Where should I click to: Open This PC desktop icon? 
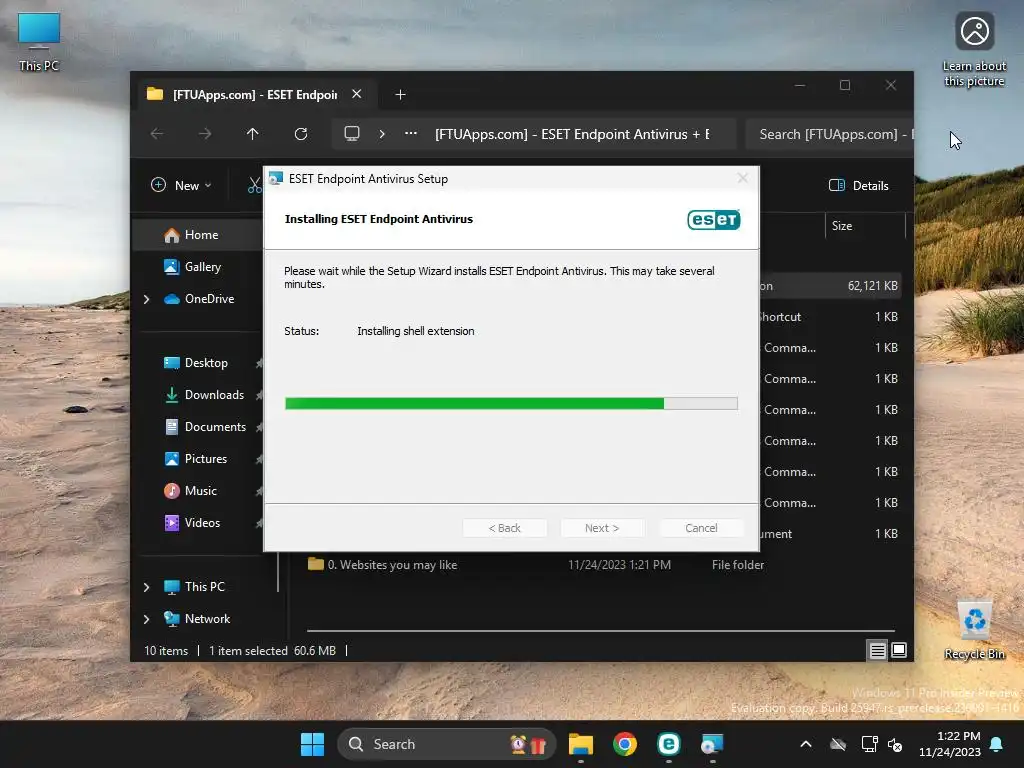pyautogui.click(x=39, y=42)
